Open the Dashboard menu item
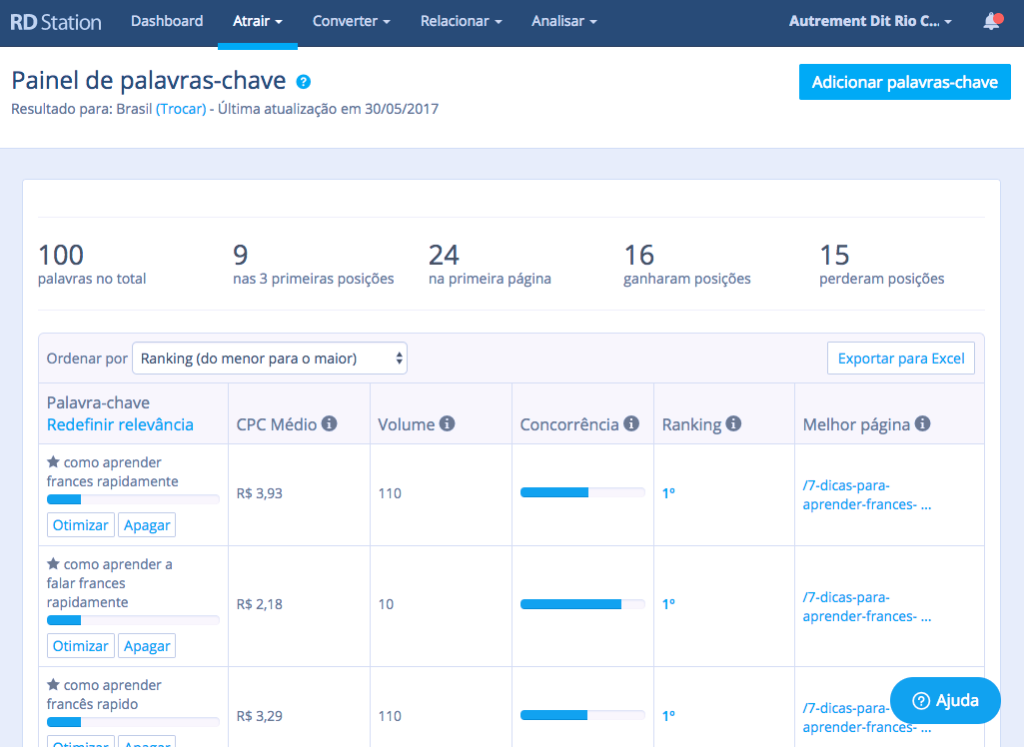Screen dimensions: 1024x747 (167, 21)
